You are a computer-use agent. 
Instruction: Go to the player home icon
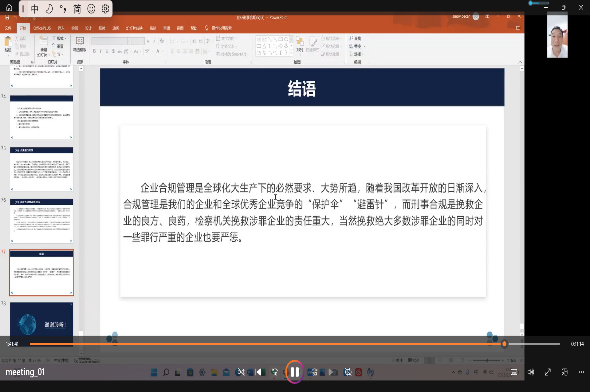pos(9,8)
